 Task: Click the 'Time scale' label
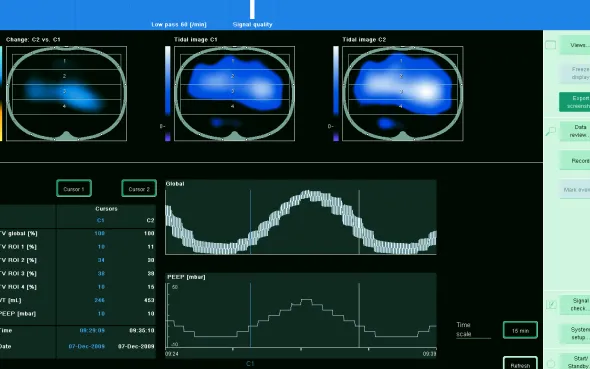coord(464,329)
